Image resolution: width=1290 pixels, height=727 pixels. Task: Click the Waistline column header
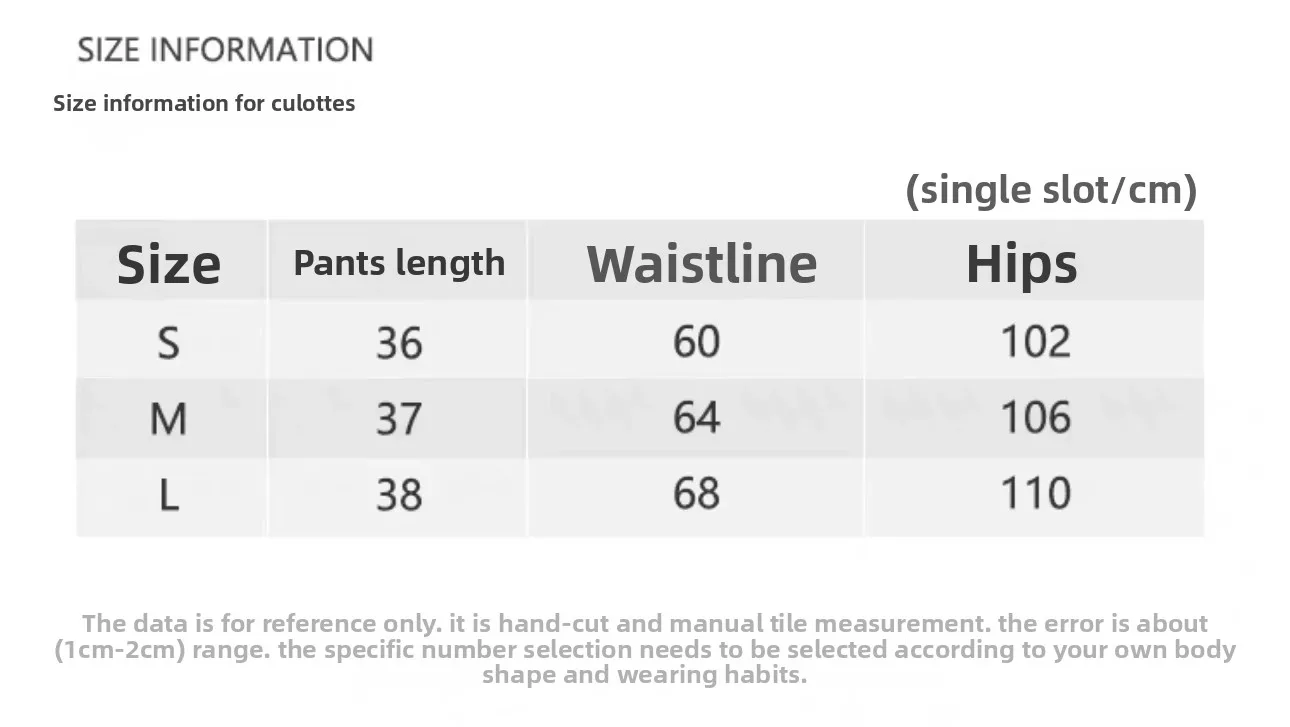(702, 264)
